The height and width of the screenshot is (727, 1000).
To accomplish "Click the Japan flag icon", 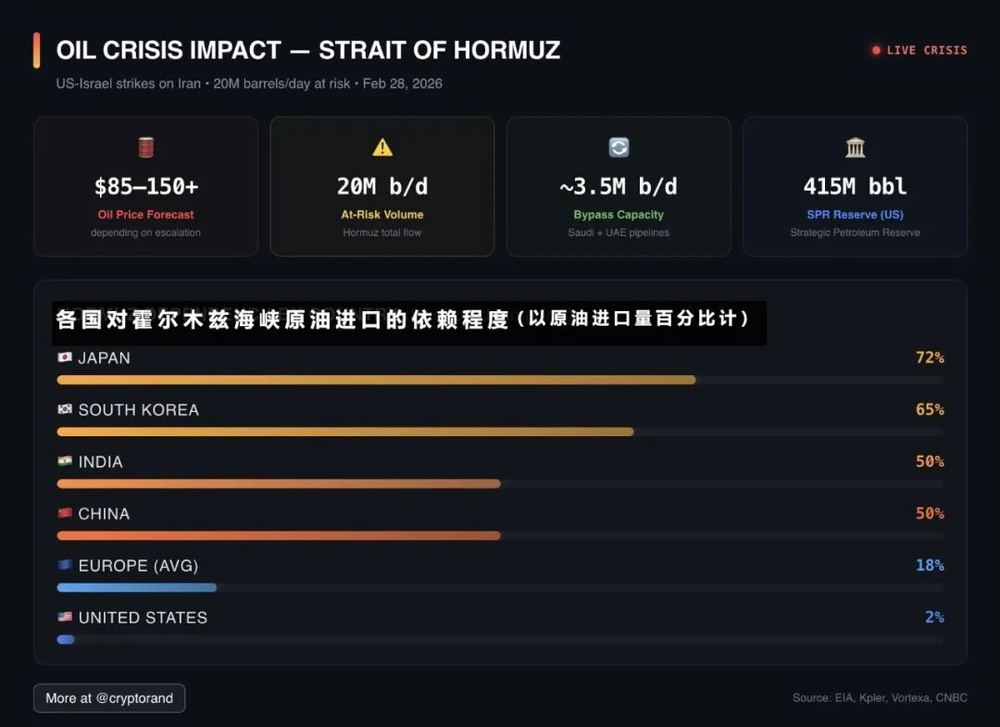I will [65, 358].
